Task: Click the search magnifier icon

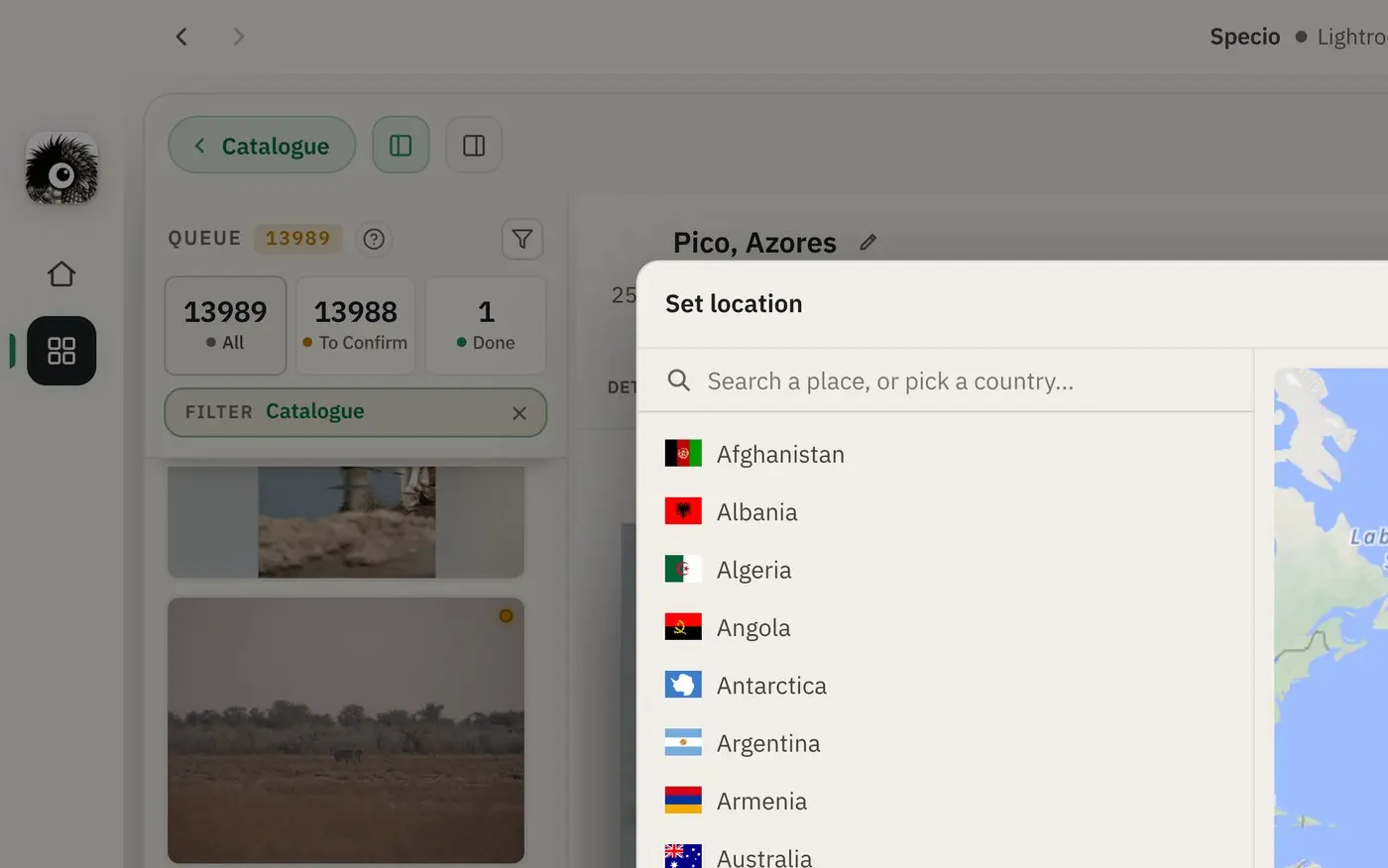Action: coord(679,380)
